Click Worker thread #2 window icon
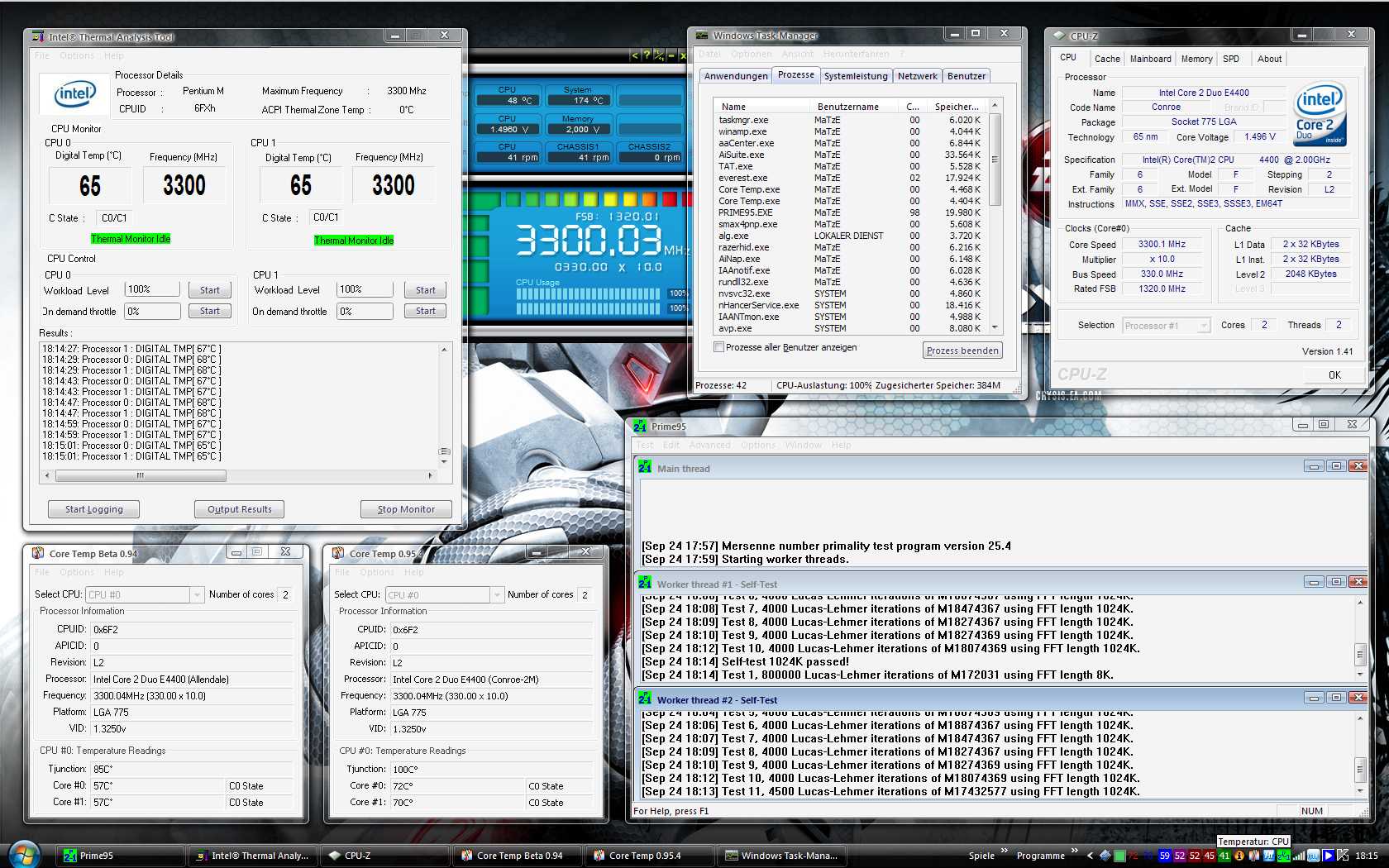Image resolution: width=1389 pixels, height=868 pixels. pos(645,699)
